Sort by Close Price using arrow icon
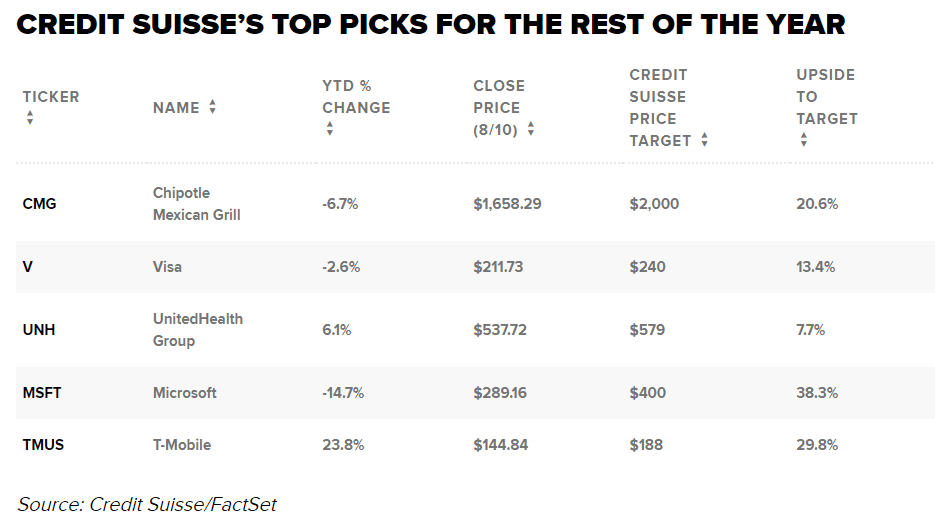935x529 pixels. (531, 129)
